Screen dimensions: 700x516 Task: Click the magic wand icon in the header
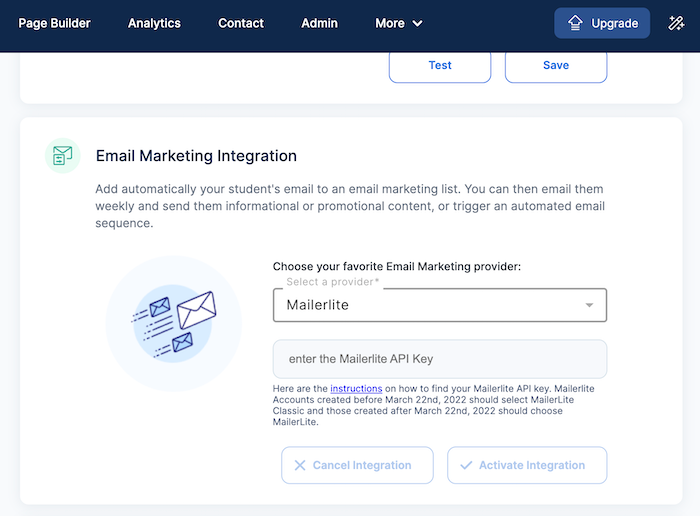click(x=676, y=23)
